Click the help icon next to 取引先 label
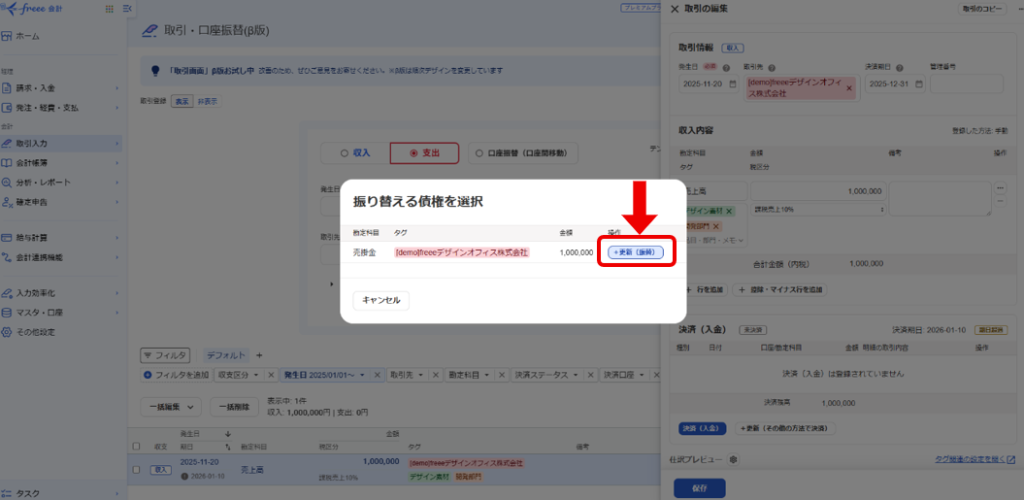This screenshot has height=500, width=1024. [771, 67]
